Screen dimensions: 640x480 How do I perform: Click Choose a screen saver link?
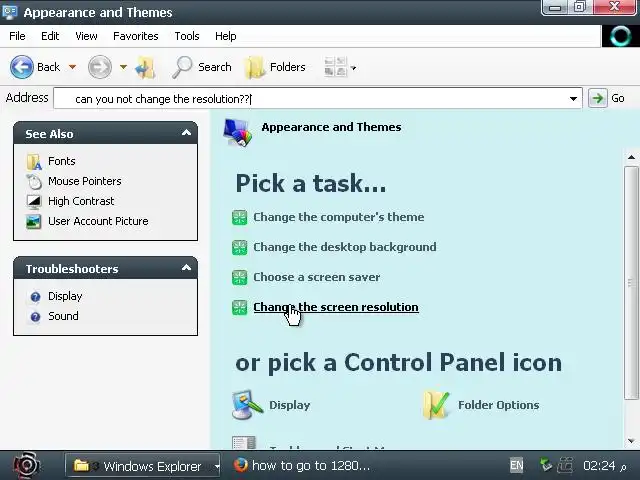316,277
